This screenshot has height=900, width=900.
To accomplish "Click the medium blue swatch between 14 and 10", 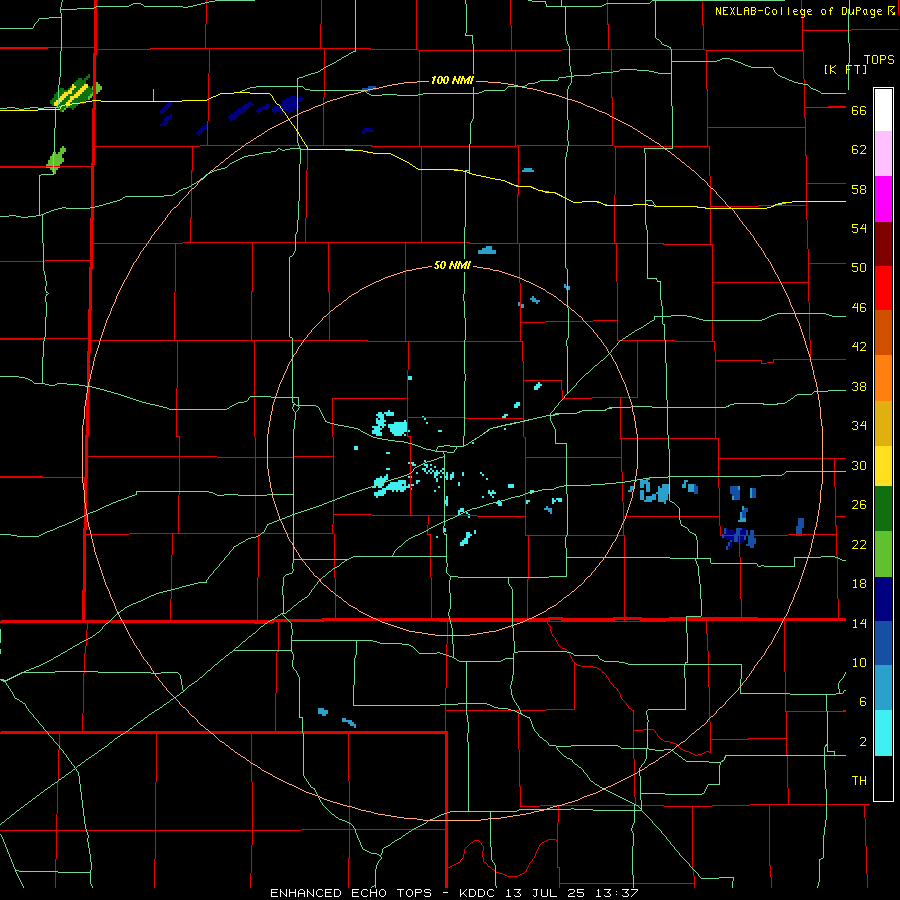I will coord(883,643).
